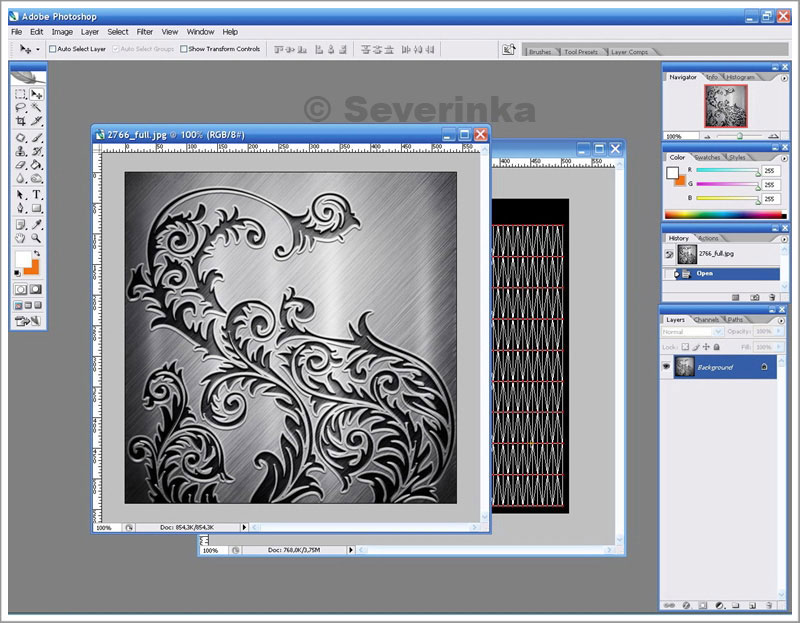Pick the Eyedropper tool
Image resolution: width=800 pixels, height=623 pixels.
[37, 224]
